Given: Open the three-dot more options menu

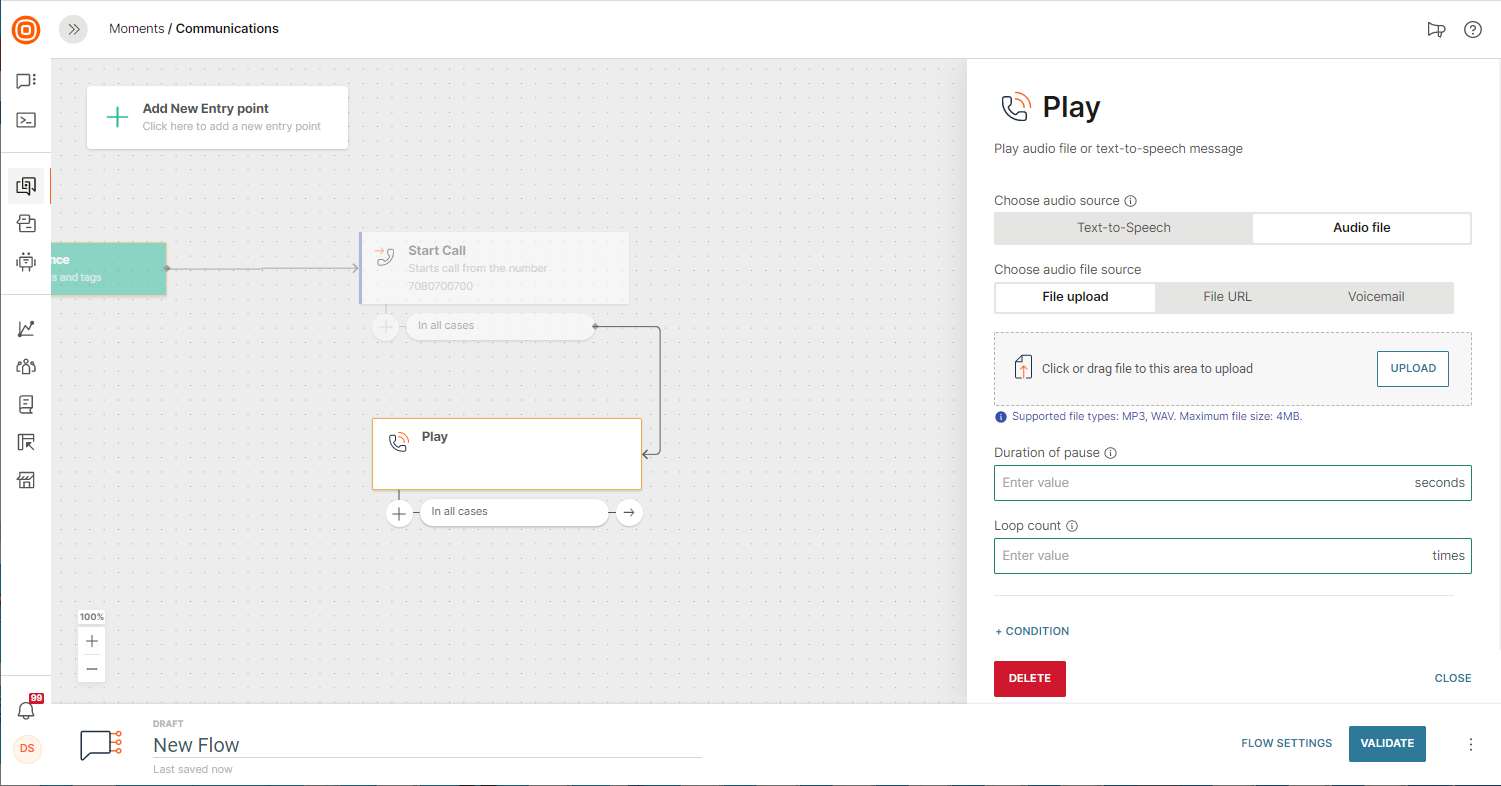Looking at the screenshot, I should pyautogui.click(x=1470, y=744).
